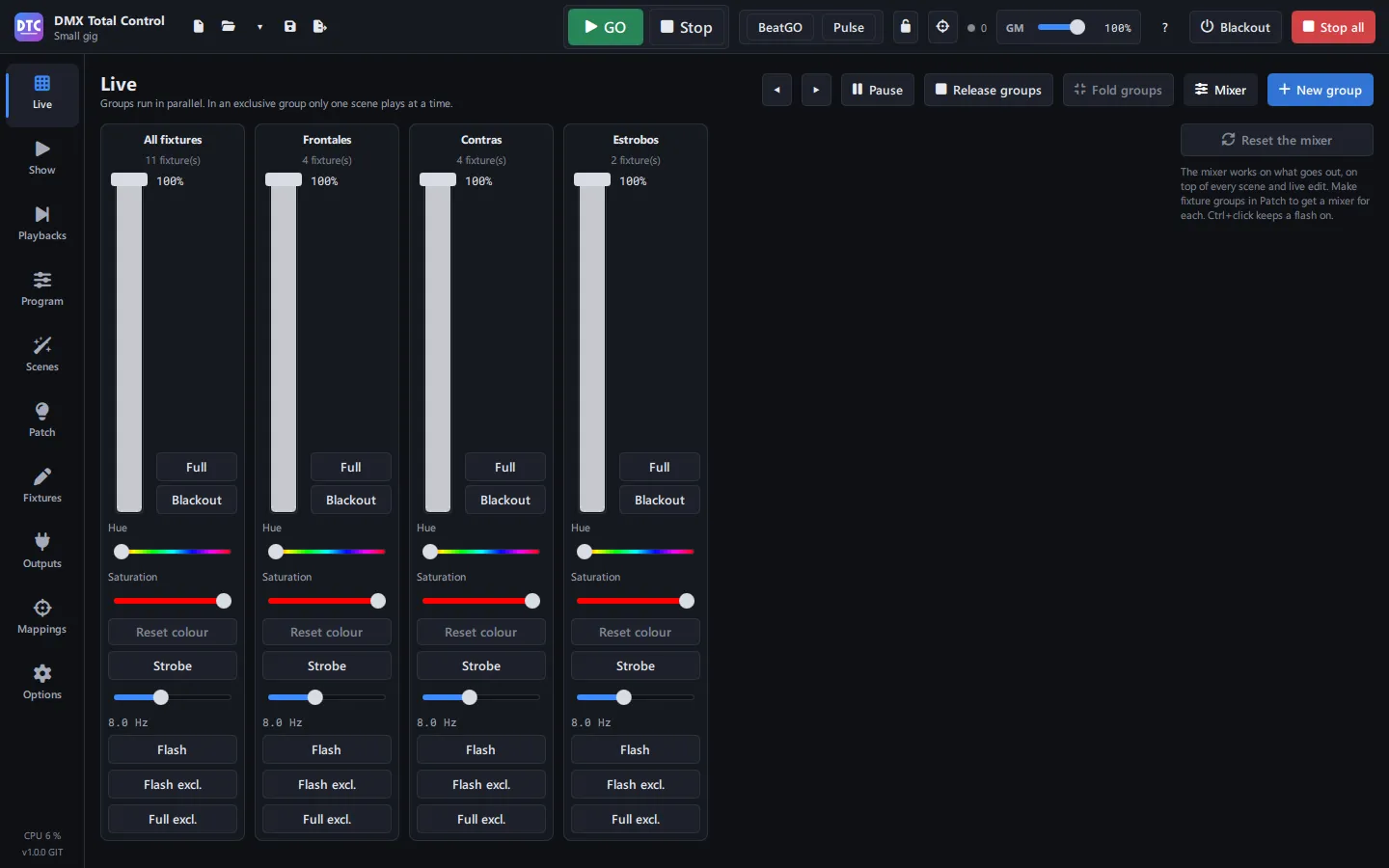Go to previous with left arrow button
Screen dimensions: 1389x868
coord(776,90)
